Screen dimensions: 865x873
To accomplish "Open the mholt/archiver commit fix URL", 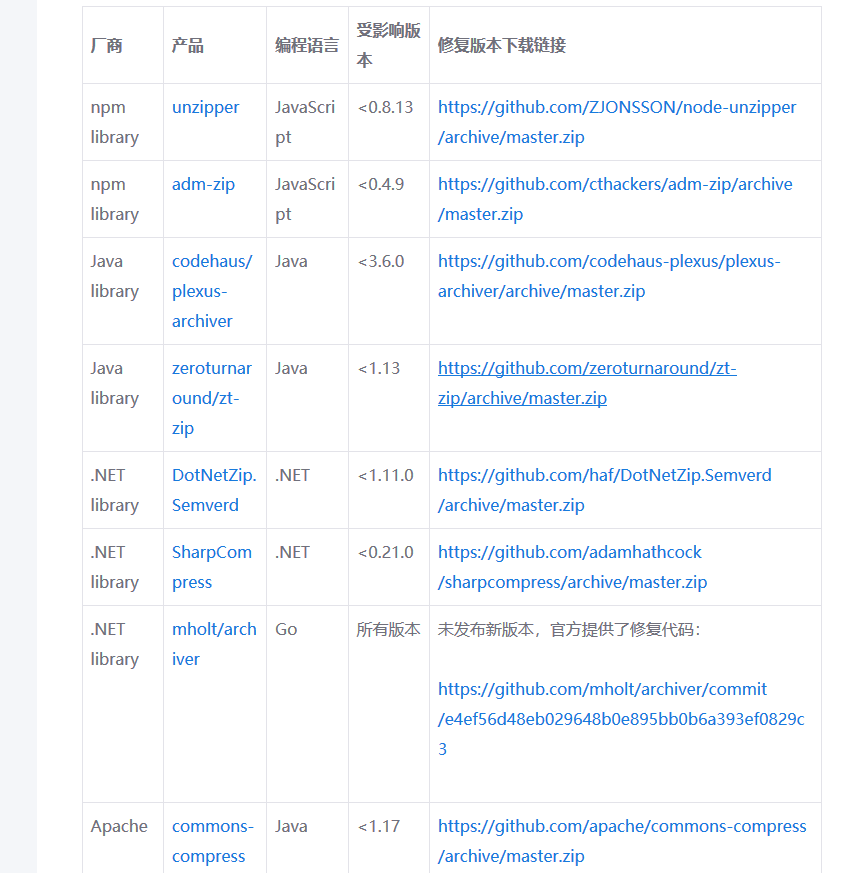I will [621, 719].
